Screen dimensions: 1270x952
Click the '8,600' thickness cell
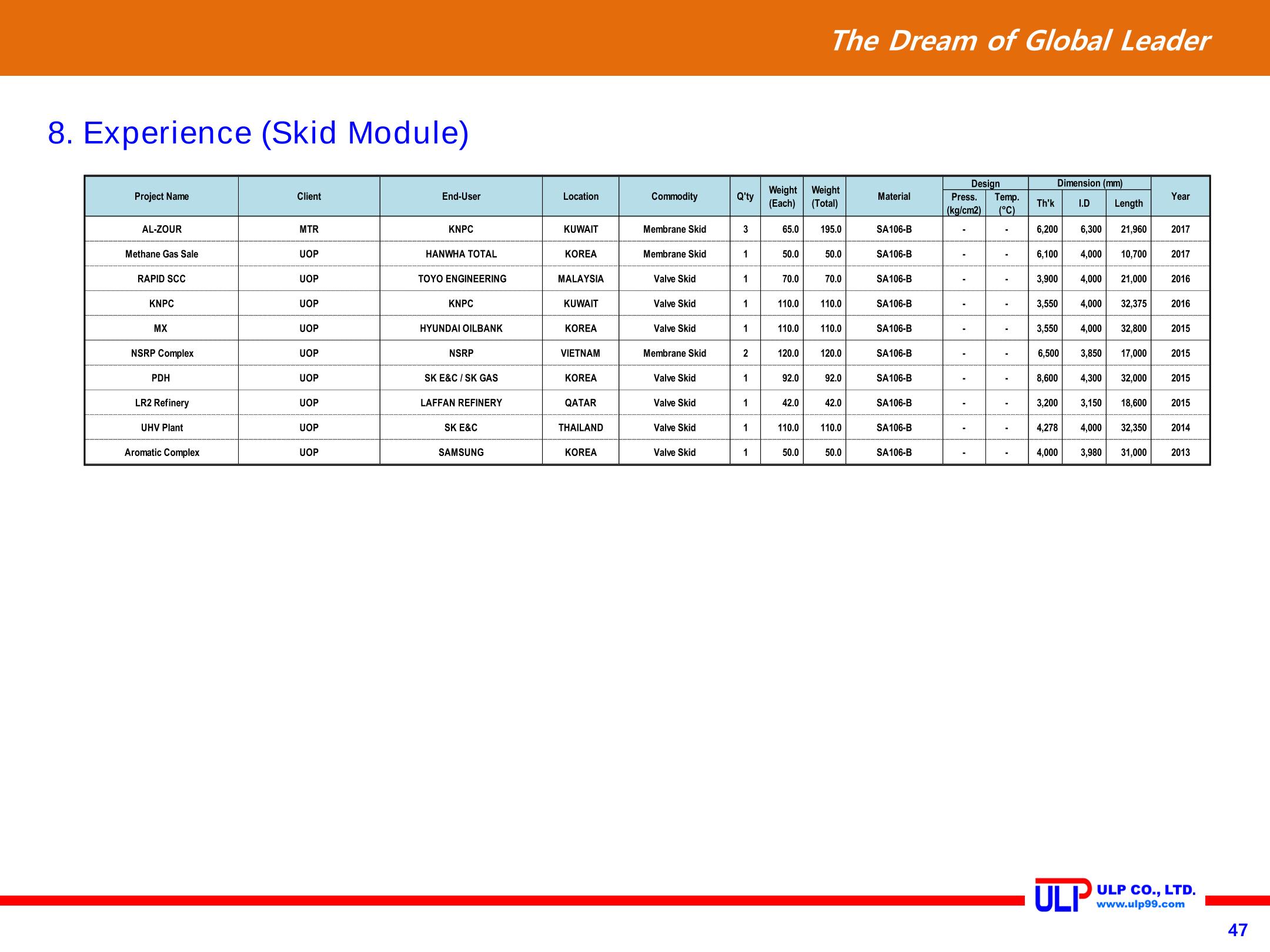tap(1045, 378)
